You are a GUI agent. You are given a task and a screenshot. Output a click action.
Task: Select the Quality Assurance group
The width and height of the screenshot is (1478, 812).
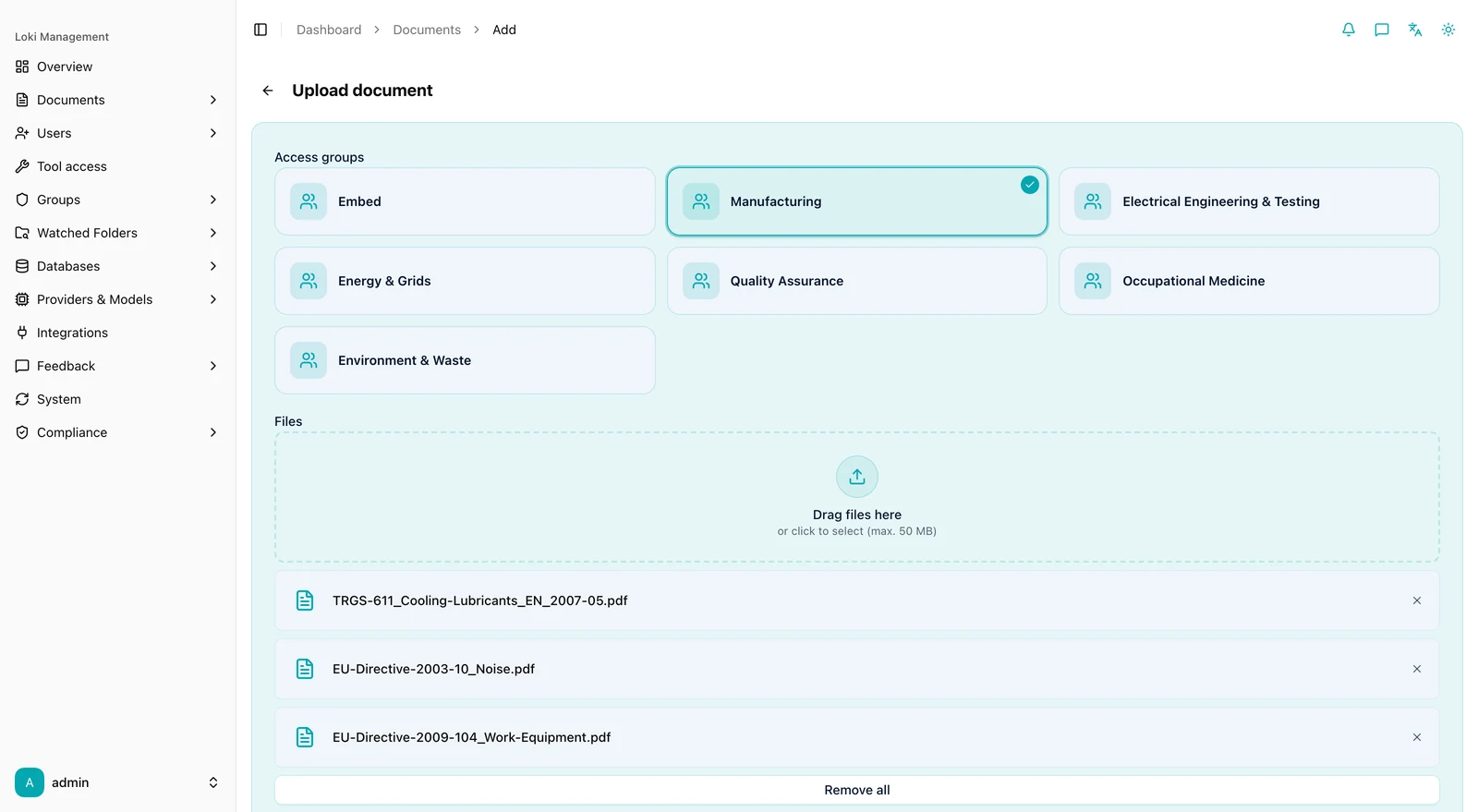(x=857, y=281)
